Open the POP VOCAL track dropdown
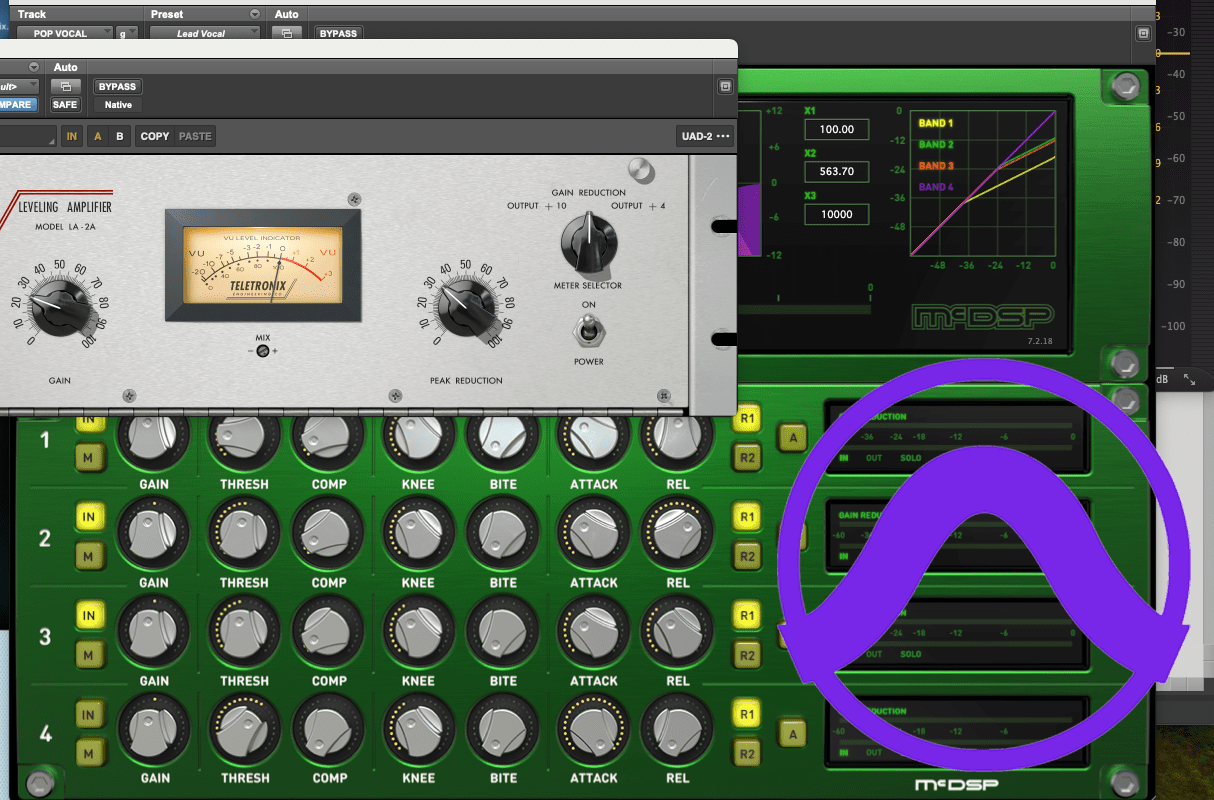Viewport: 1214px width, 800px height. (65, 33)
